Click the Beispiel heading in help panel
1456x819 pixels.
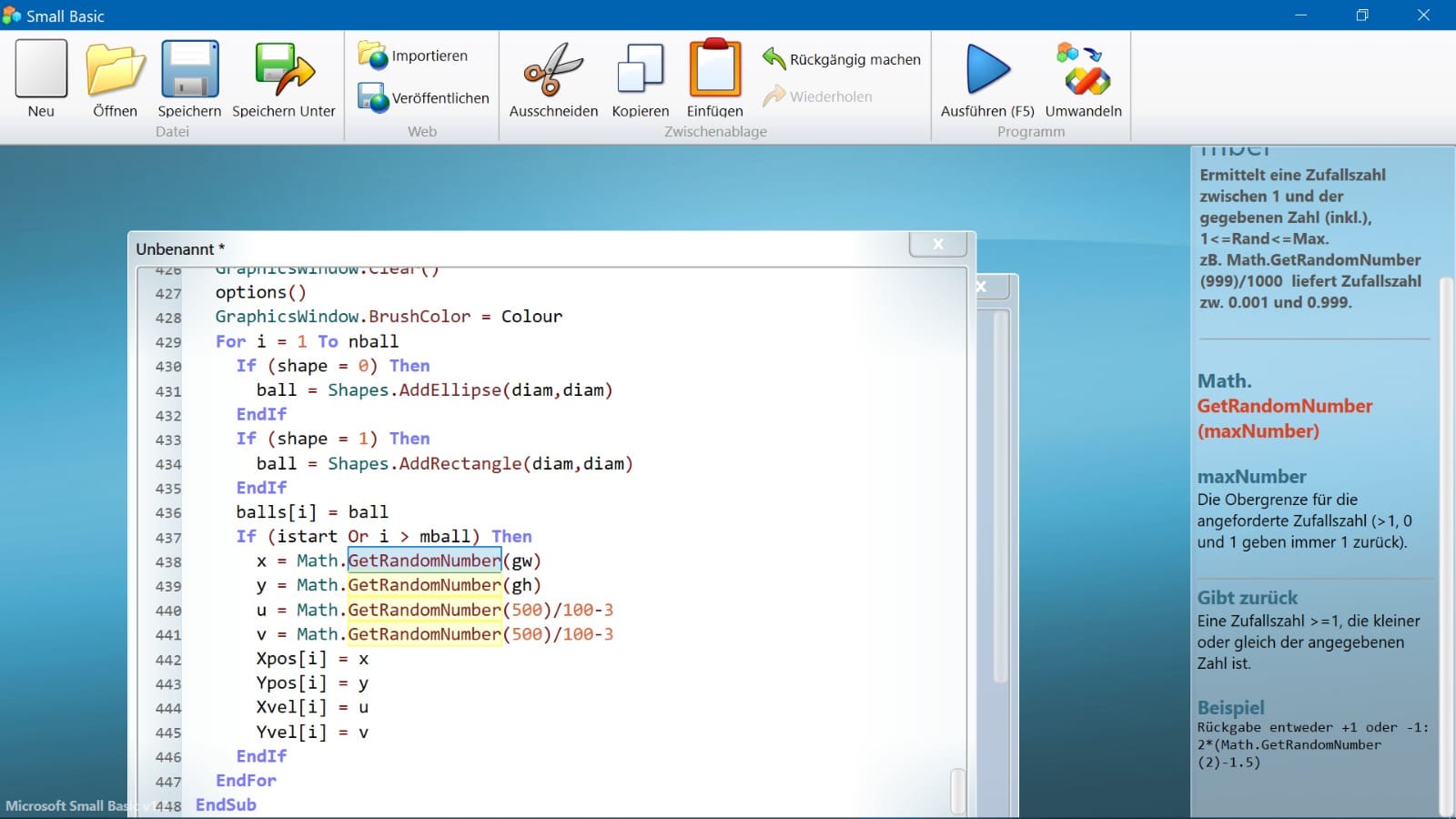pos(1230,707)
